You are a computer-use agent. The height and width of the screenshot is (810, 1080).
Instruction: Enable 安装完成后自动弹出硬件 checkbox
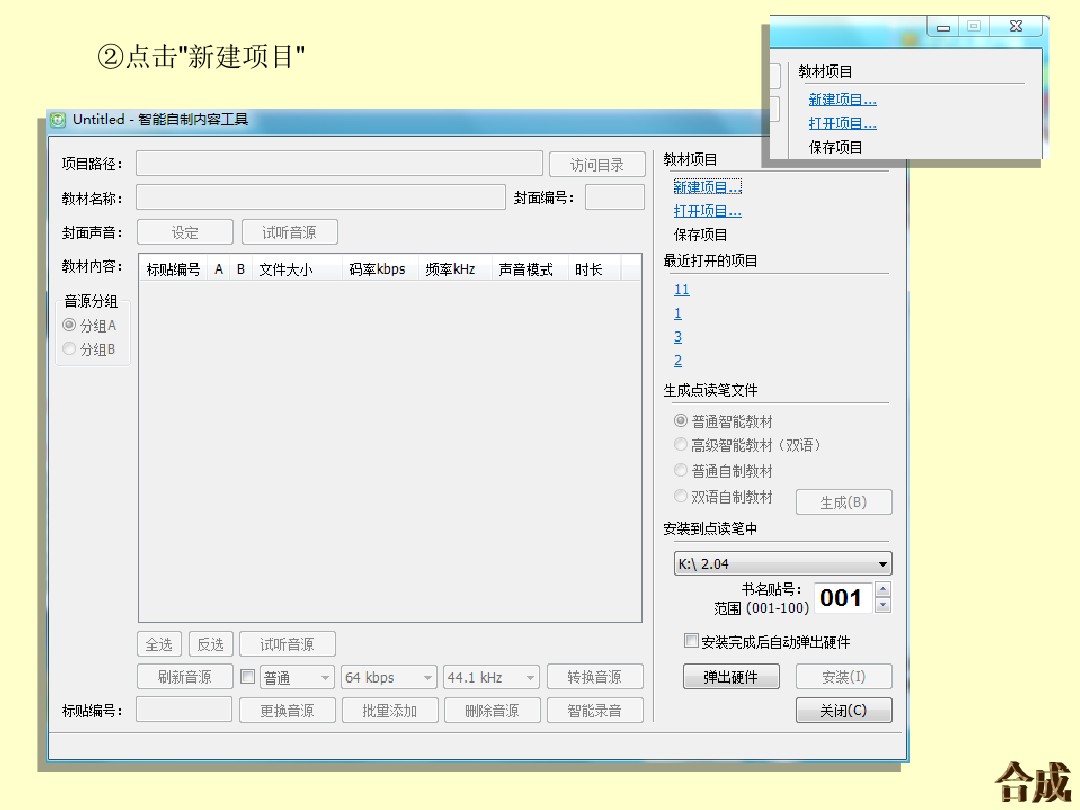(x=691, y=641)
